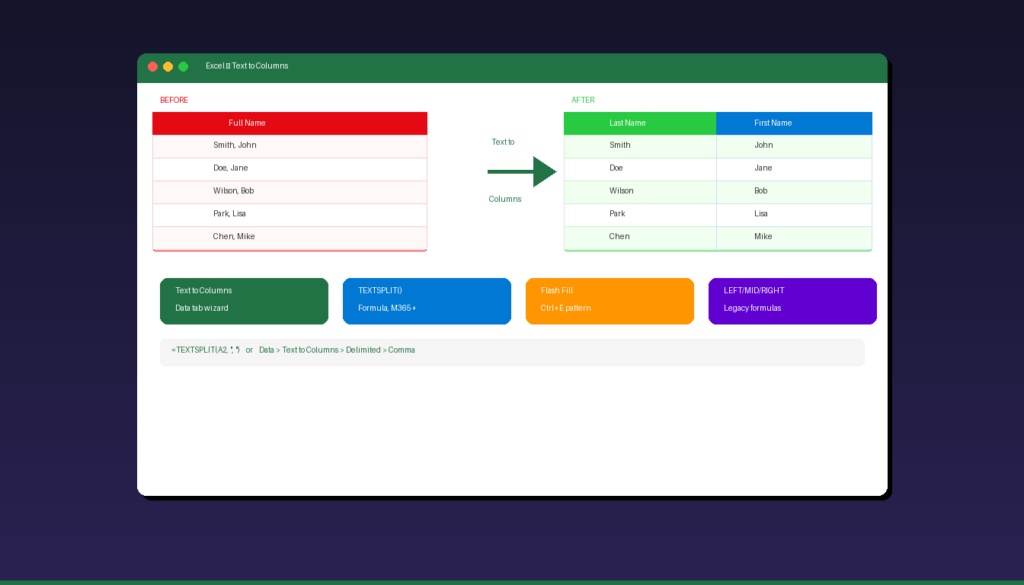This screenshot has height=585, width=1024.
Task: Open the purple LEFT/MID/RIGHT card
Action: pyautogui.click(x=792, y=301)
